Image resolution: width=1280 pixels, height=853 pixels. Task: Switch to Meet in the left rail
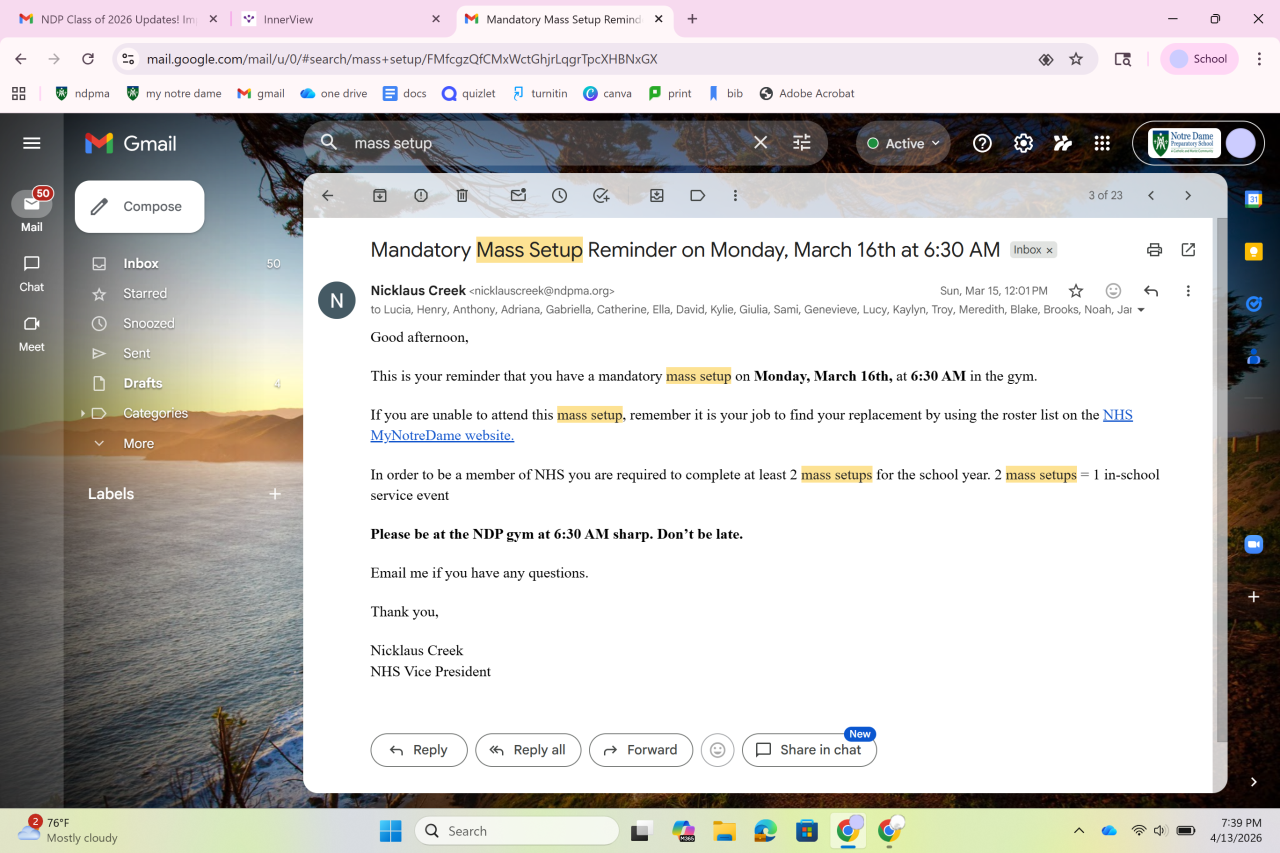[32, 333]
